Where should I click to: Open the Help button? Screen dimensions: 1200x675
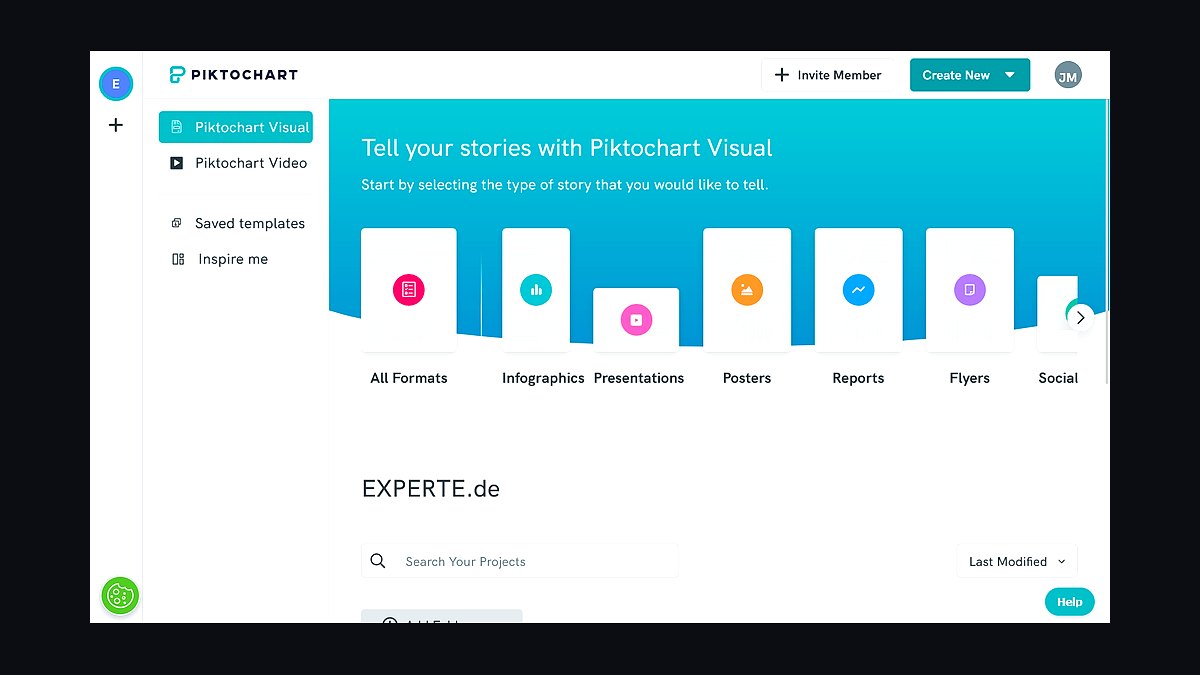[1070, 602]
